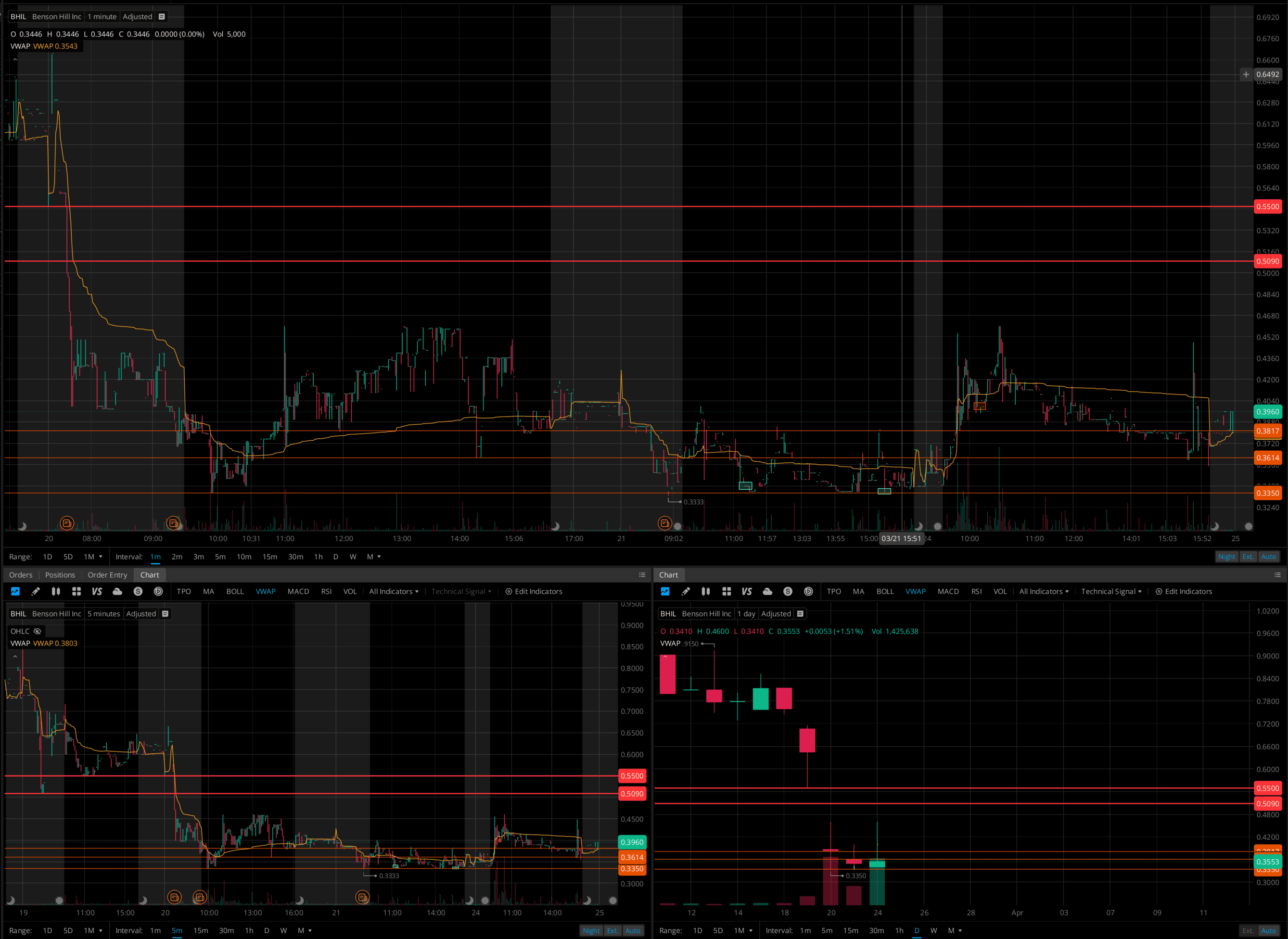Click the candlestick chart type icon in daily chart toolbar
Screen dimensions: 1288x939
[x=705, y=591]
